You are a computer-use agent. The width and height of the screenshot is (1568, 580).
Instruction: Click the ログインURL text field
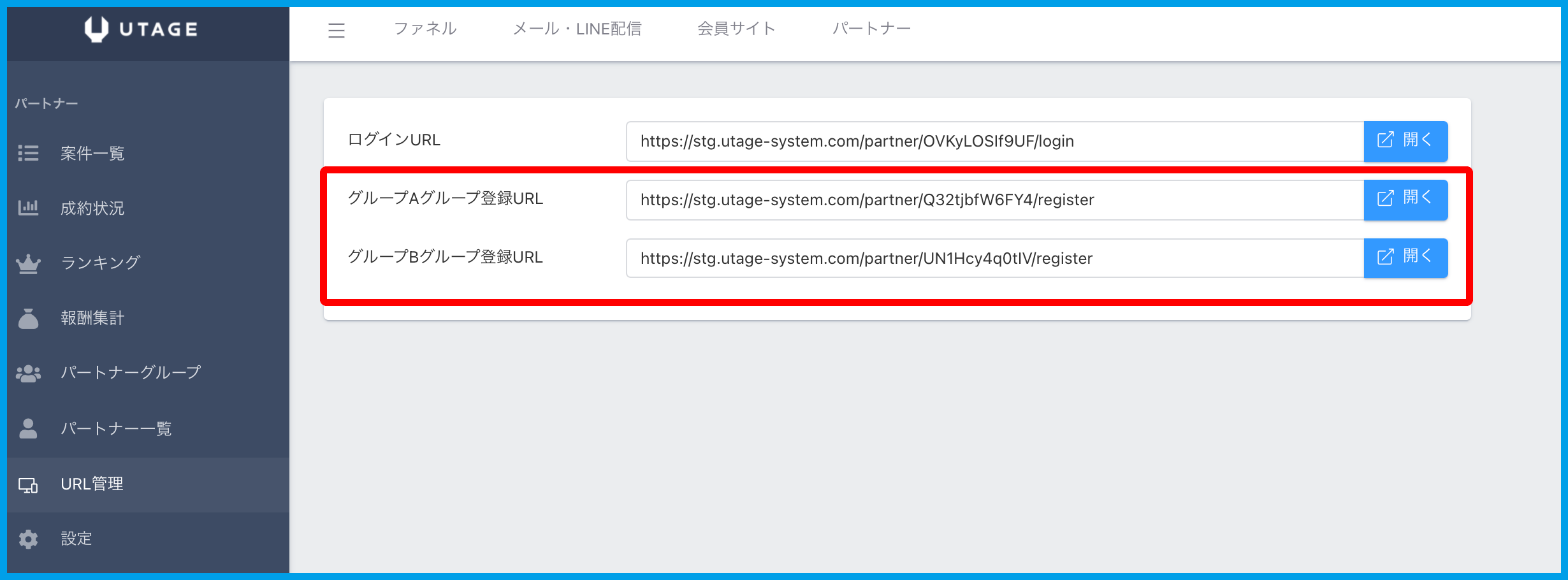(994, 141)
